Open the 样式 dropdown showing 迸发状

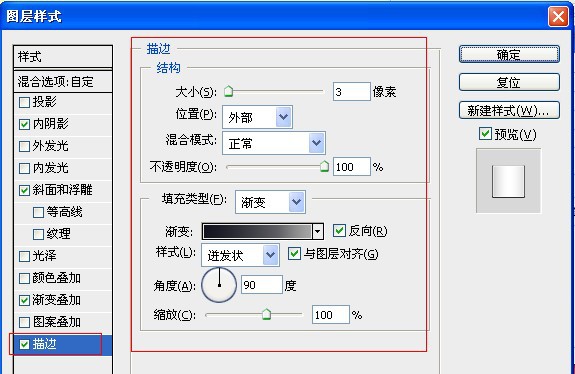(x=240, y=255)
